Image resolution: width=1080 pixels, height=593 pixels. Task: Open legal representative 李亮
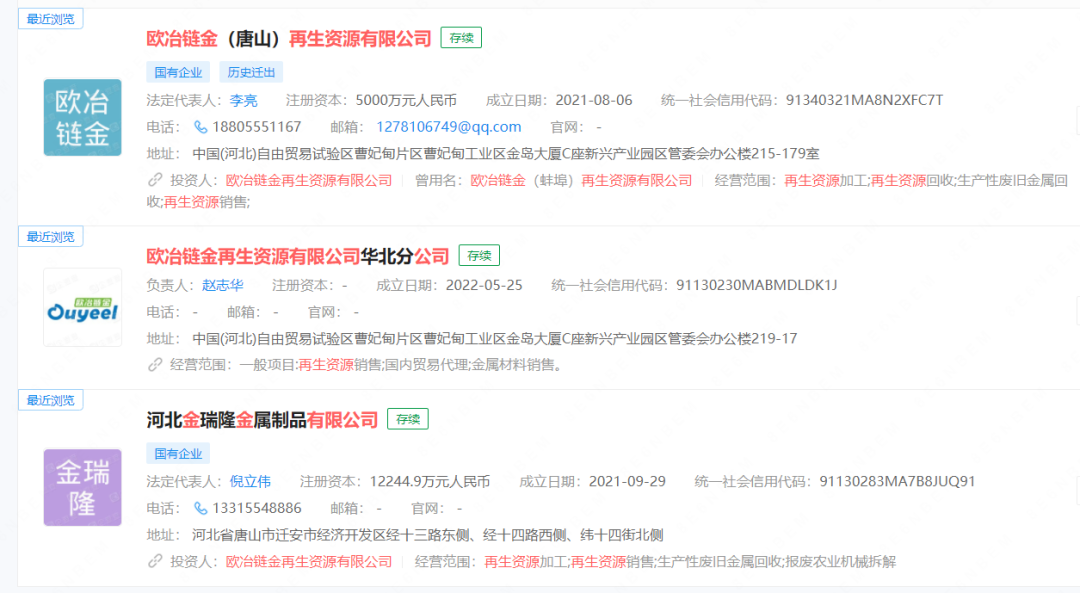[243, 101]
